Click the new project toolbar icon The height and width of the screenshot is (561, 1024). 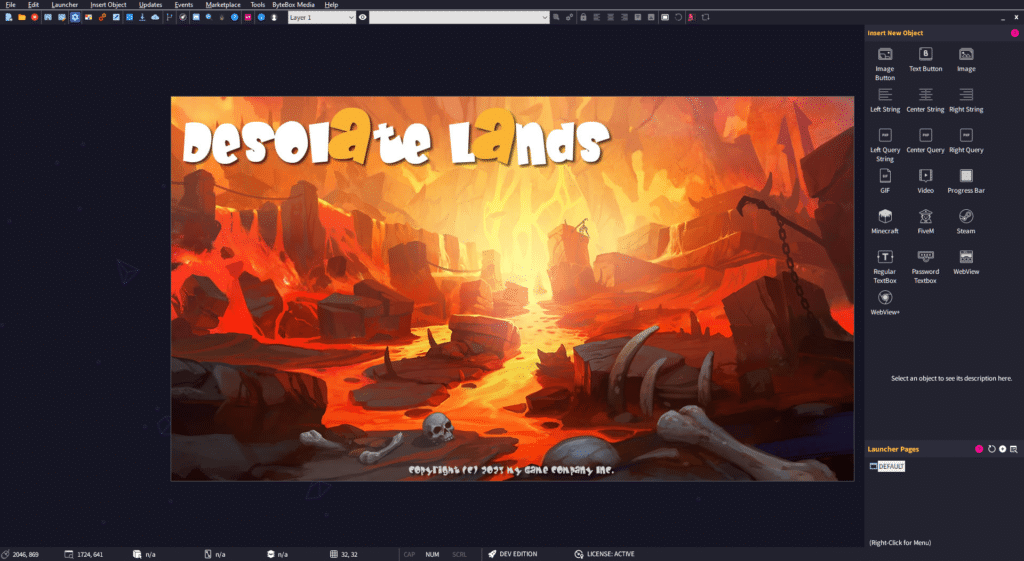click(x=8, y=18)
